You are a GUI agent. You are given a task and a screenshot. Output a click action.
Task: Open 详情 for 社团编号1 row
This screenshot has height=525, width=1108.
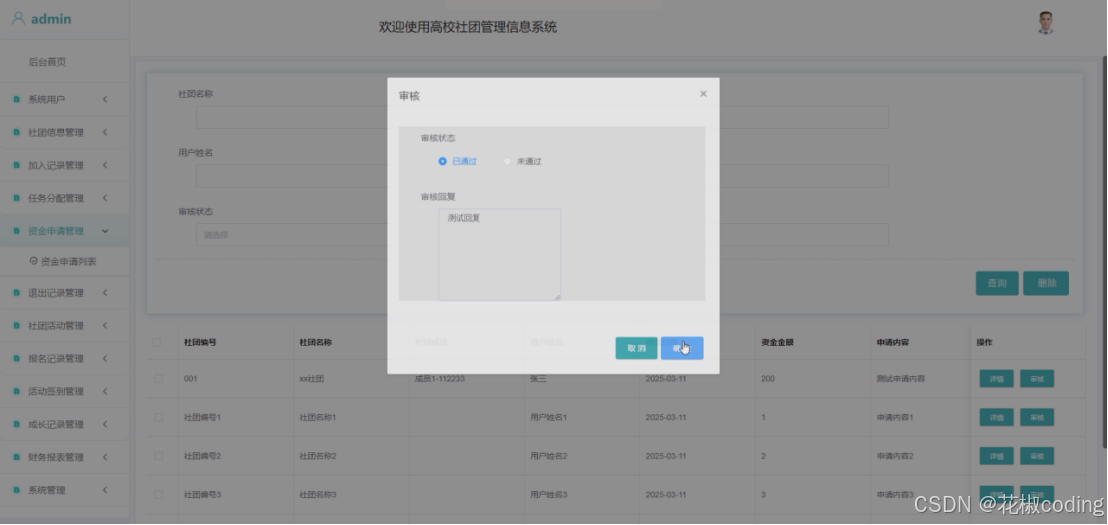pos(996,417)
